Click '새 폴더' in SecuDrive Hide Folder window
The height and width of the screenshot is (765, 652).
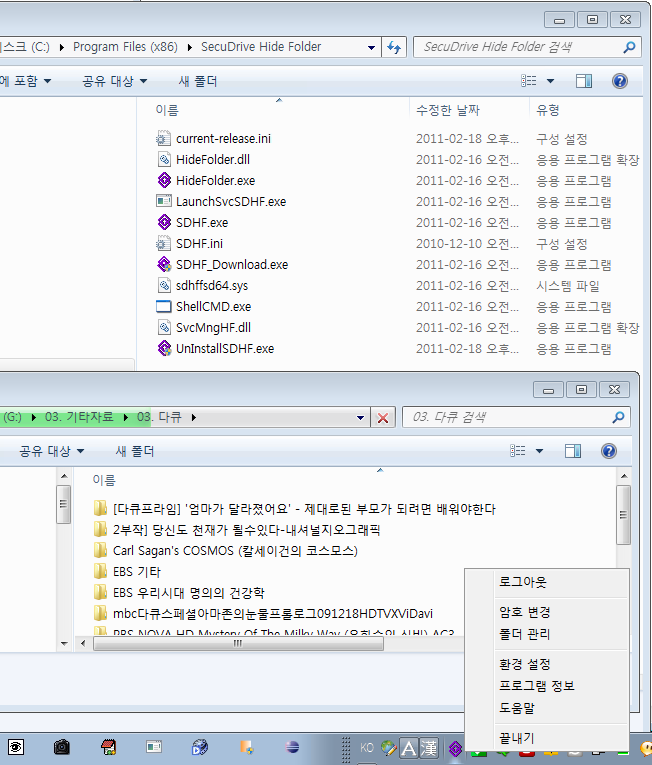pos(198,81)
